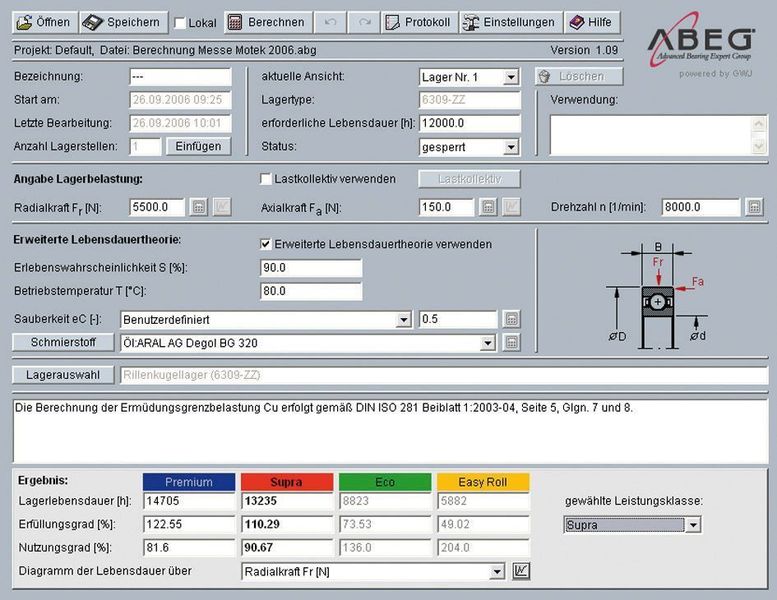Click the Bezeichnung input field
Screen dimensions: 777x600
(180, 77)
